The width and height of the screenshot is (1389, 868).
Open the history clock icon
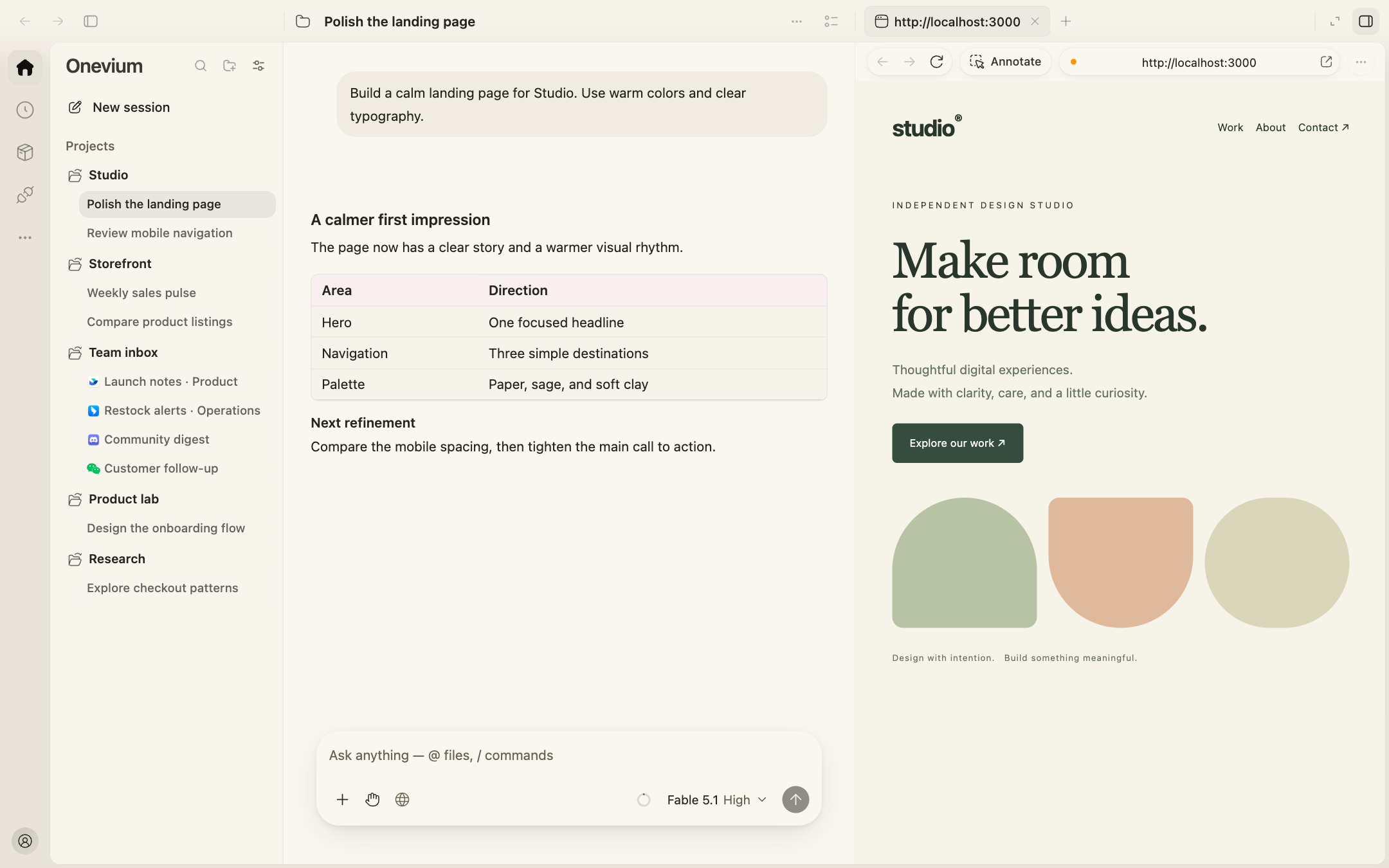click(25, 110)
